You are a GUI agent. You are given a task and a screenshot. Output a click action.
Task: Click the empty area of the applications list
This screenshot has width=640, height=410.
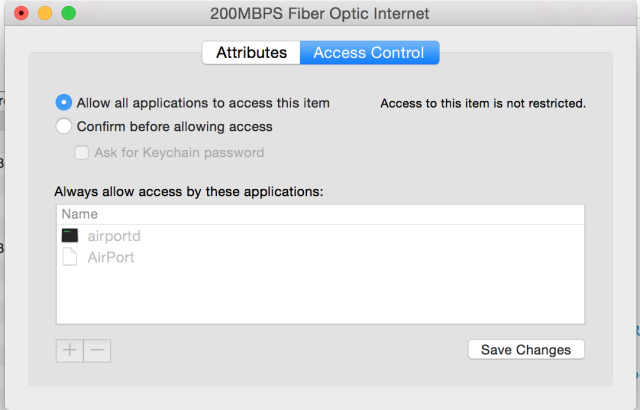(x=320, y=296)
